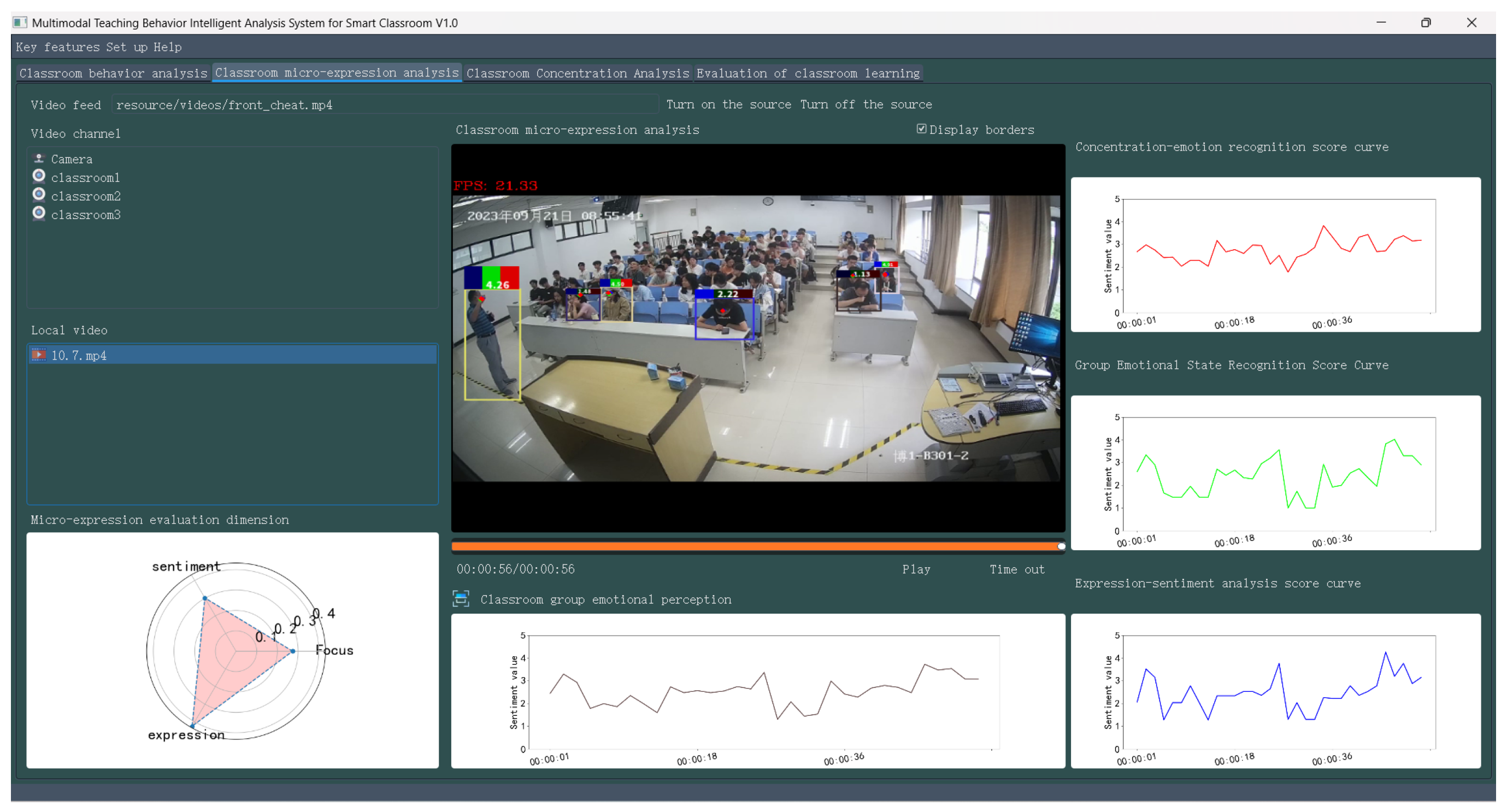Open the Help menu
Viewport: 1507px width, 812px height.
pos(167,47)
